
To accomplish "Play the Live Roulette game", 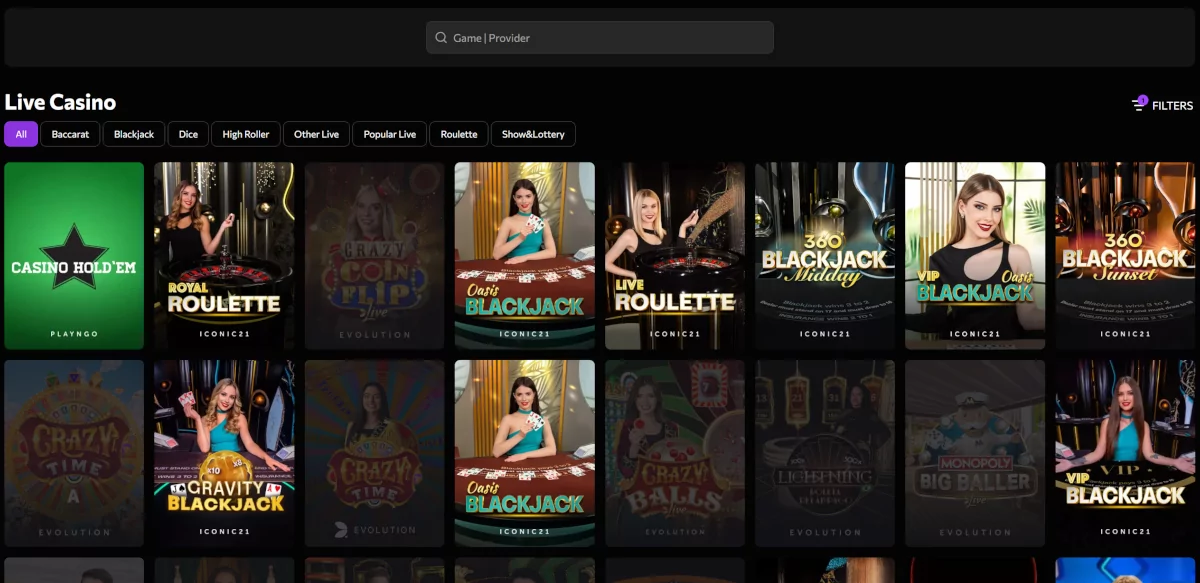I will point(675,255).
